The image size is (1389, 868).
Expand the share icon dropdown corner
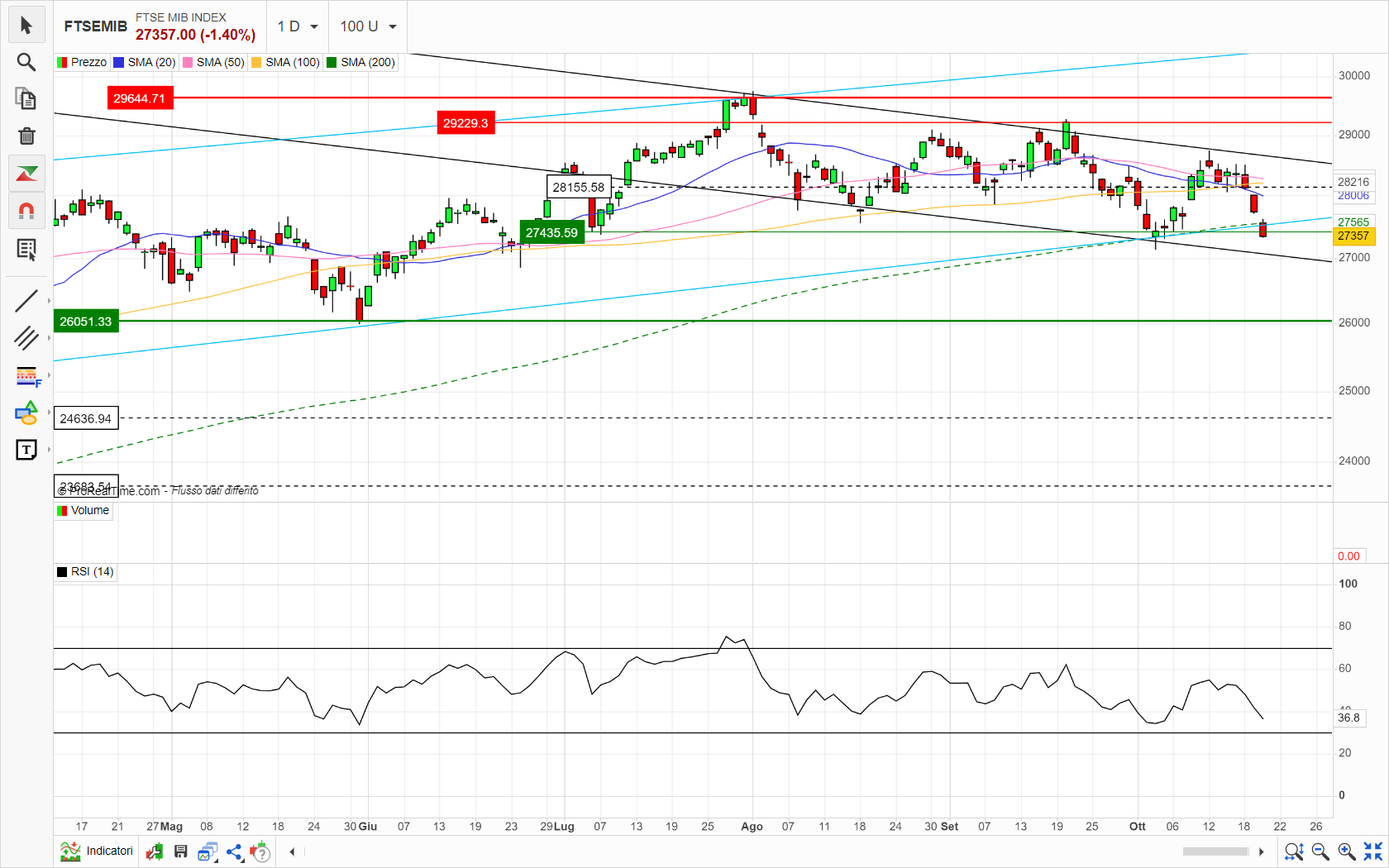(x=242, y=859)
